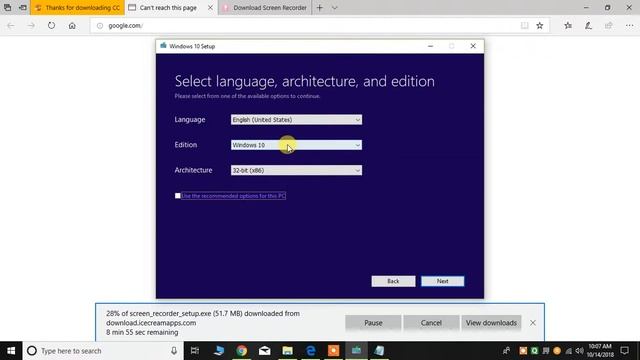Open Microsoft Edge taskbar icon

pos(311,351)
